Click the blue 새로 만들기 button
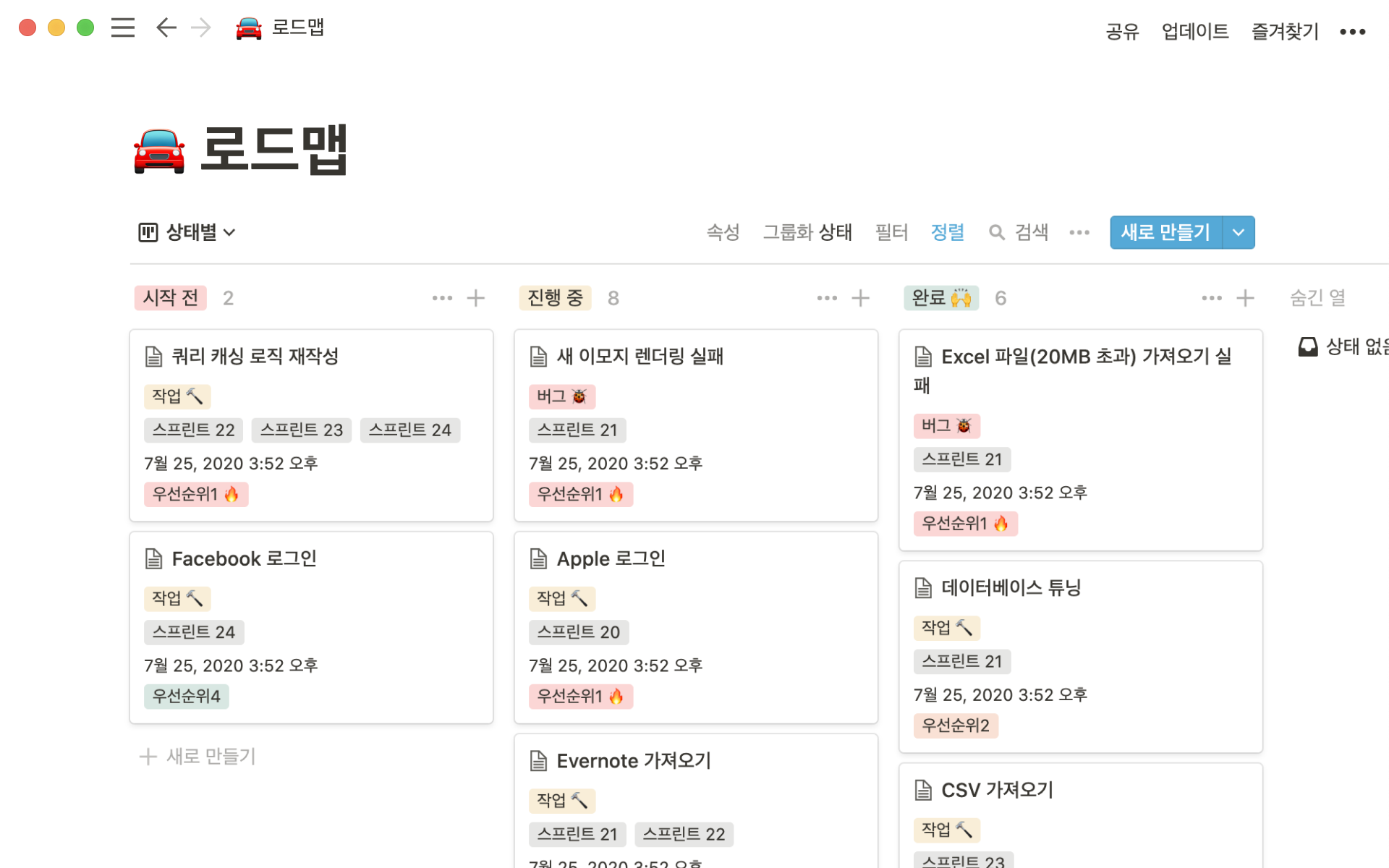The width and height of the screenshot is (1389, 868). tap(1165, 232)
